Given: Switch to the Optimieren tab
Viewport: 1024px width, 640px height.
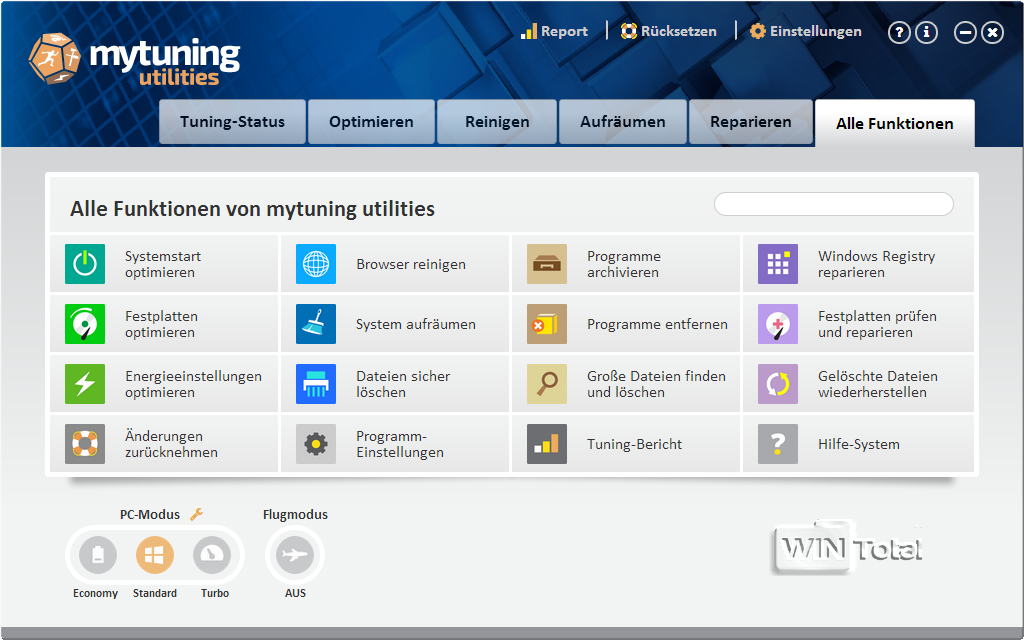Looking at the screenshot, I should click(x=371, y=122).
